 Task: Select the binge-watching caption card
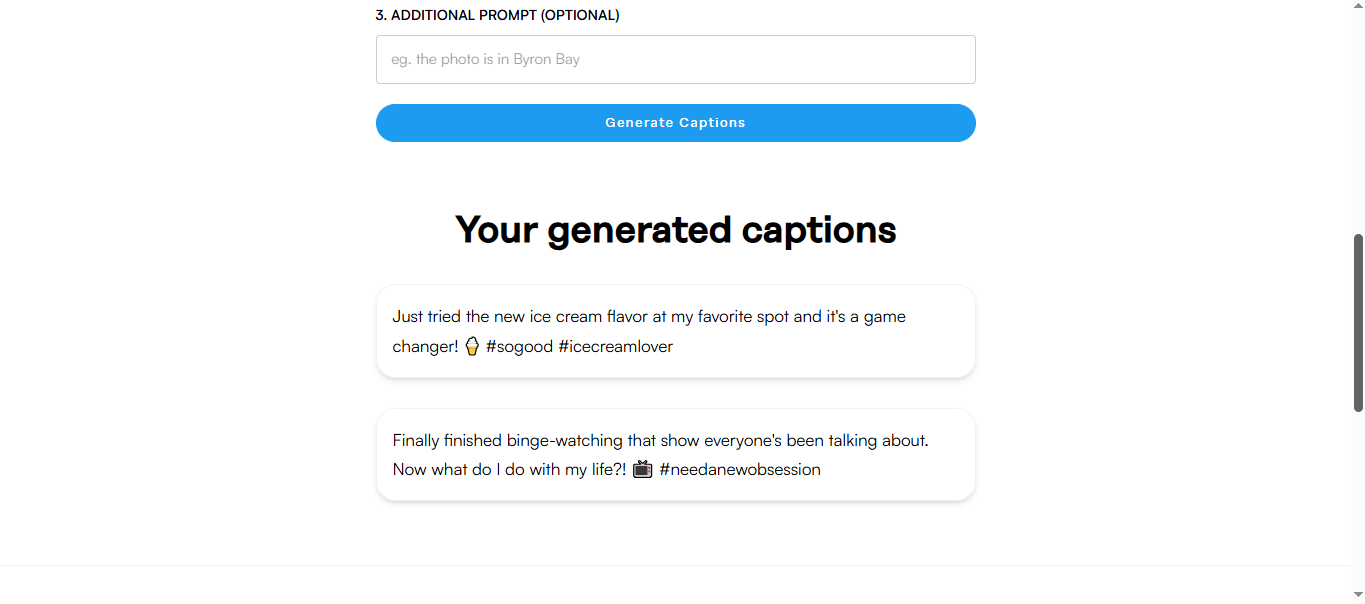click(675, 454)
